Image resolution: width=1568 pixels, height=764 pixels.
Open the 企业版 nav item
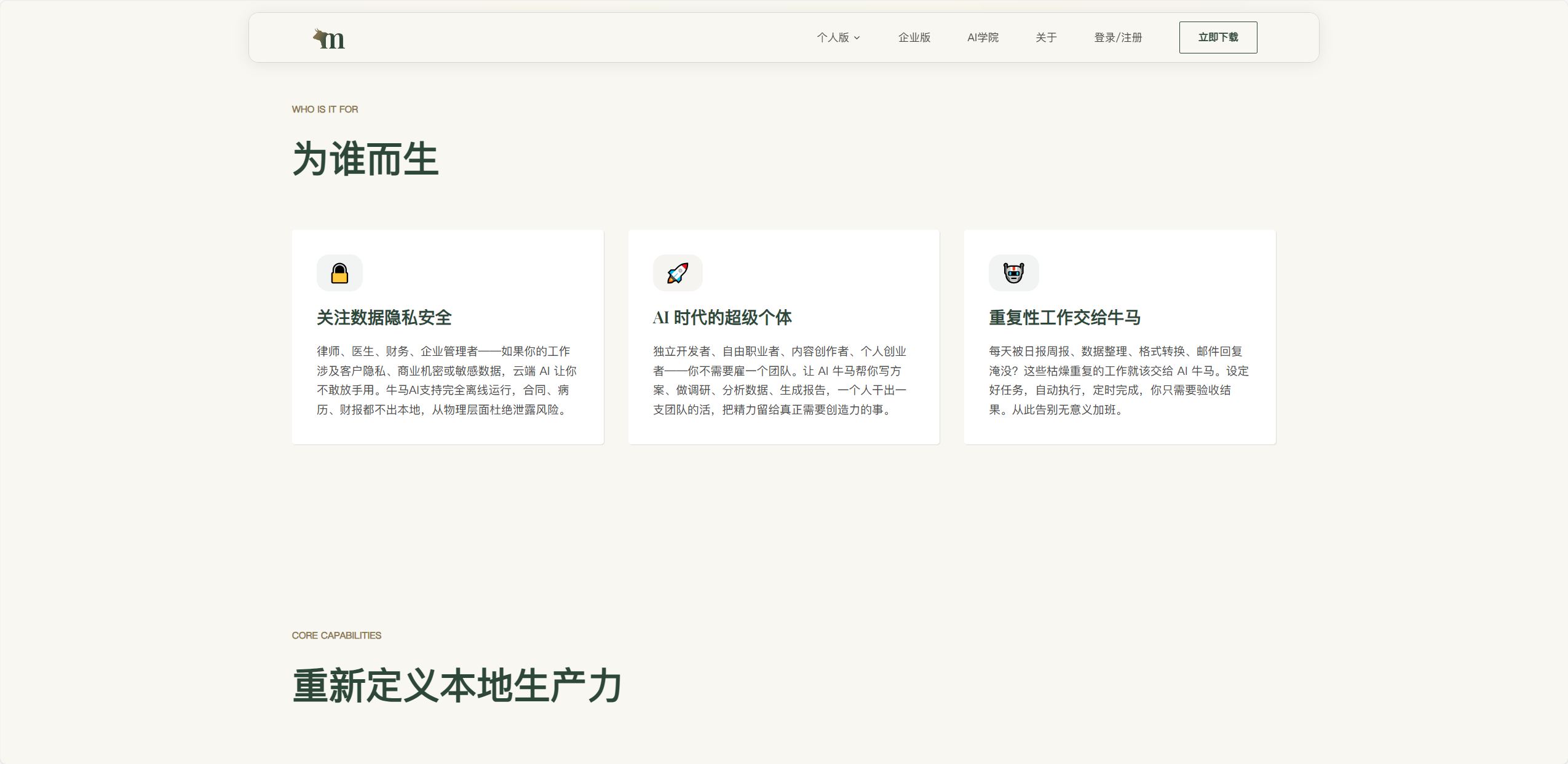(x=914, y=37)
